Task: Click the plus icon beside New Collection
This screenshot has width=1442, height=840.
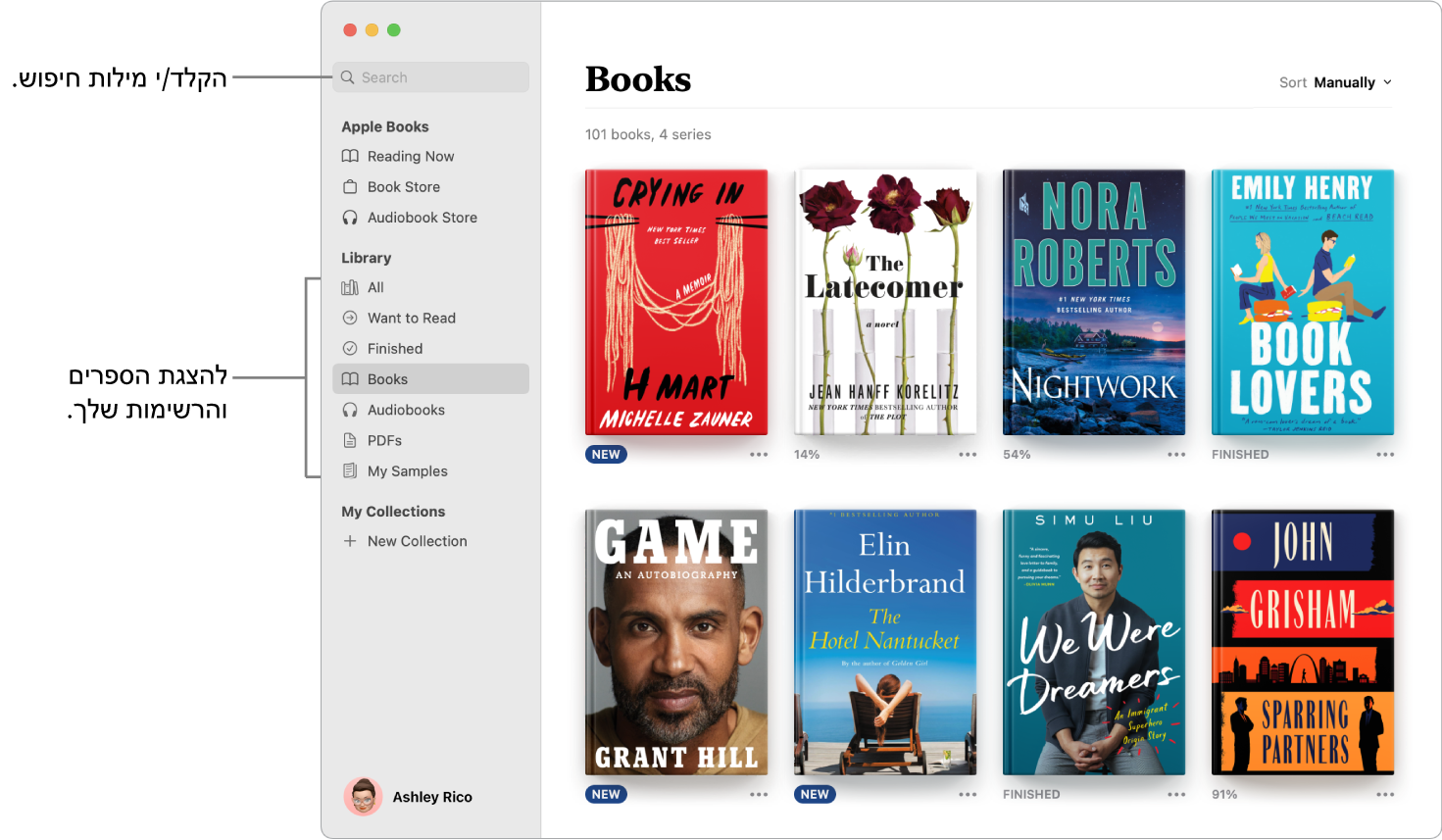Action: point(350,541)
